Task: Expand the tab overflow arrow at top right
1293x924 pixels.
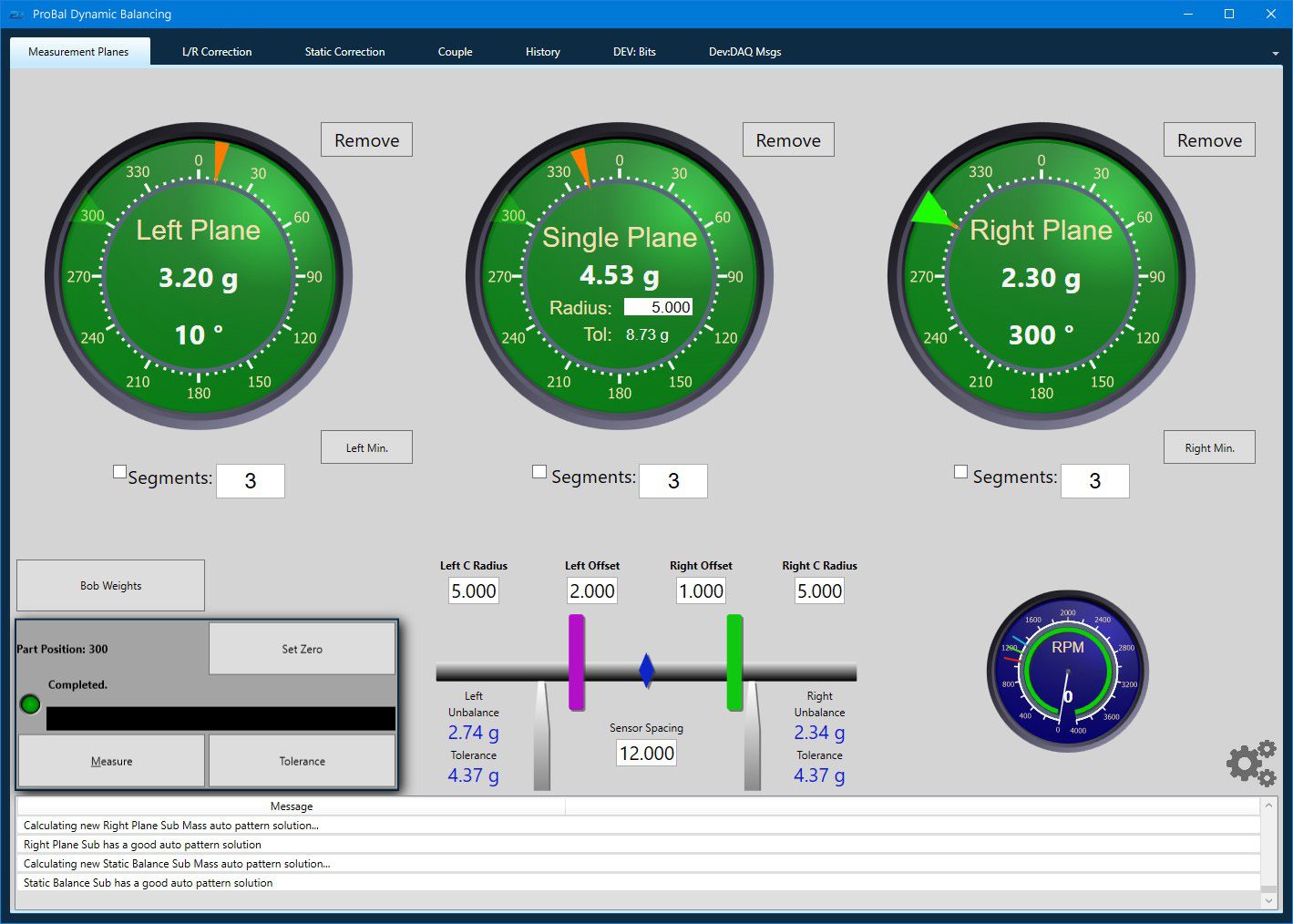Action: tap(1275, 54)
